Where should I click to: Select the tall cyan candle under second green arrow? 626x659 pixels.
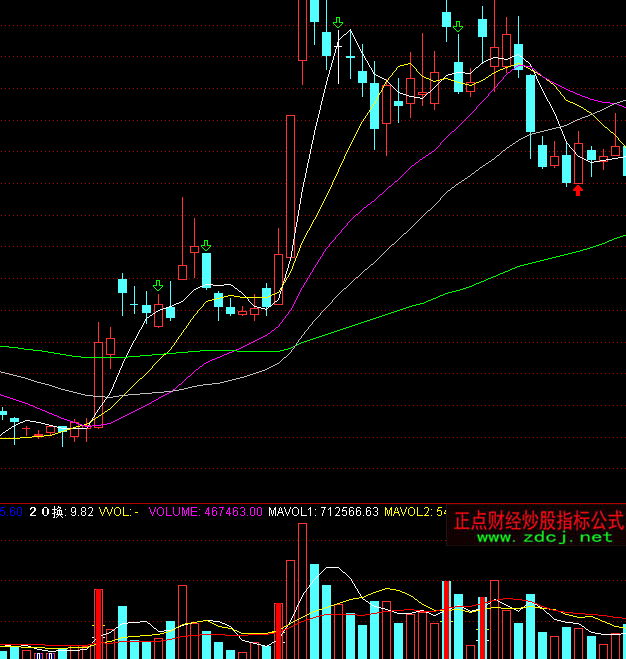coord(207,270)
